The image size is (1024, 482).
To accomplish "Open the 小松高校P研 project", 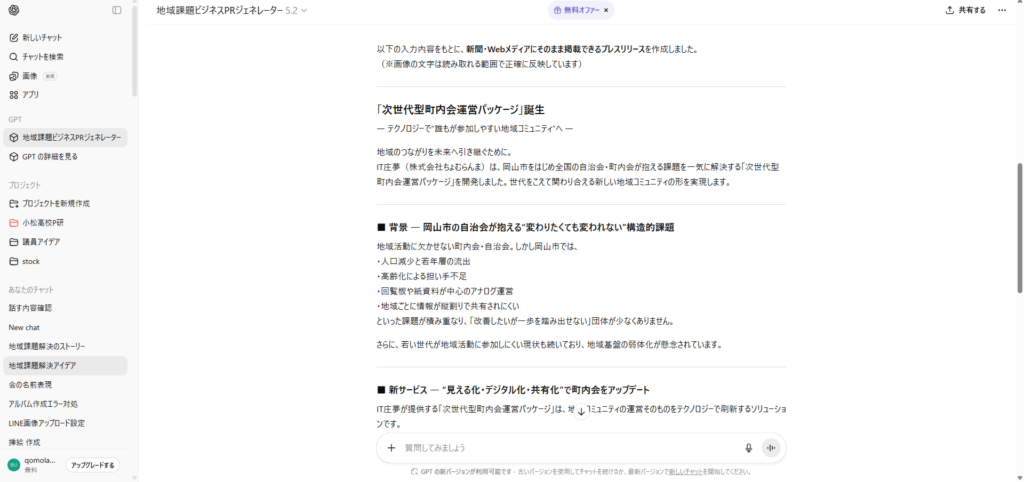I will (43, 222).
